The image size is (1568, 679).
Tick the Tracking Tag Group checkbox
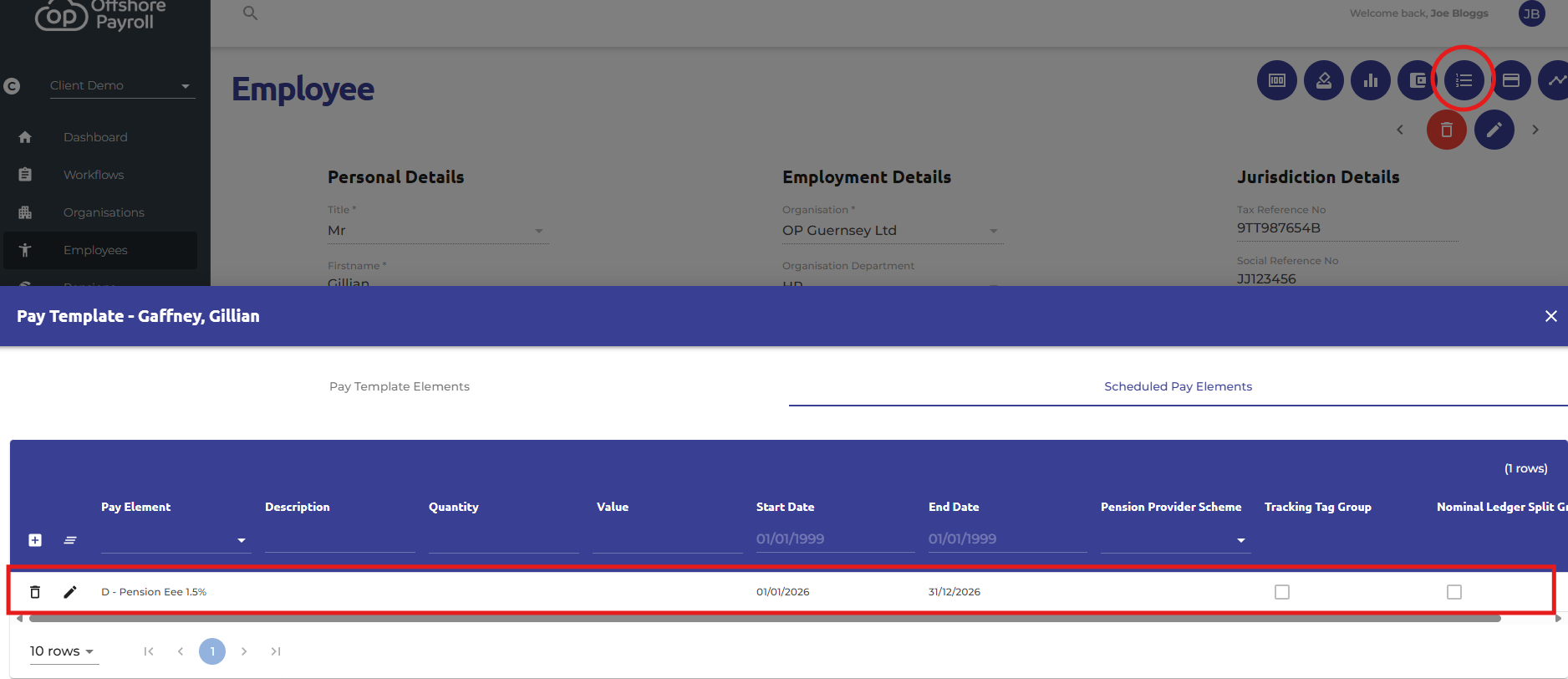click(1282, 592)
